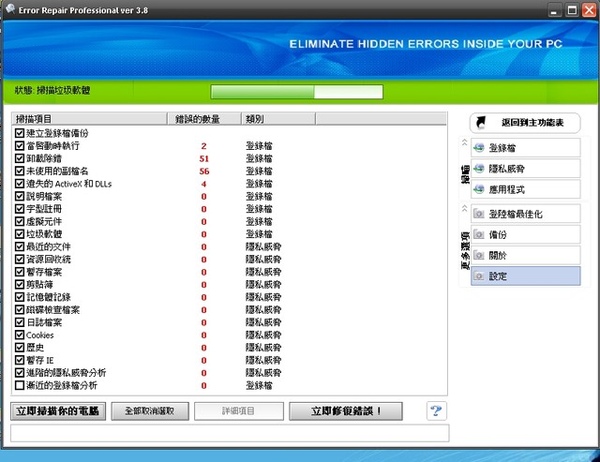This screenshot has height=462, width=600.
Task: Sort by the 錯誤的數量 column header
Action: click(x=204, y=119)
